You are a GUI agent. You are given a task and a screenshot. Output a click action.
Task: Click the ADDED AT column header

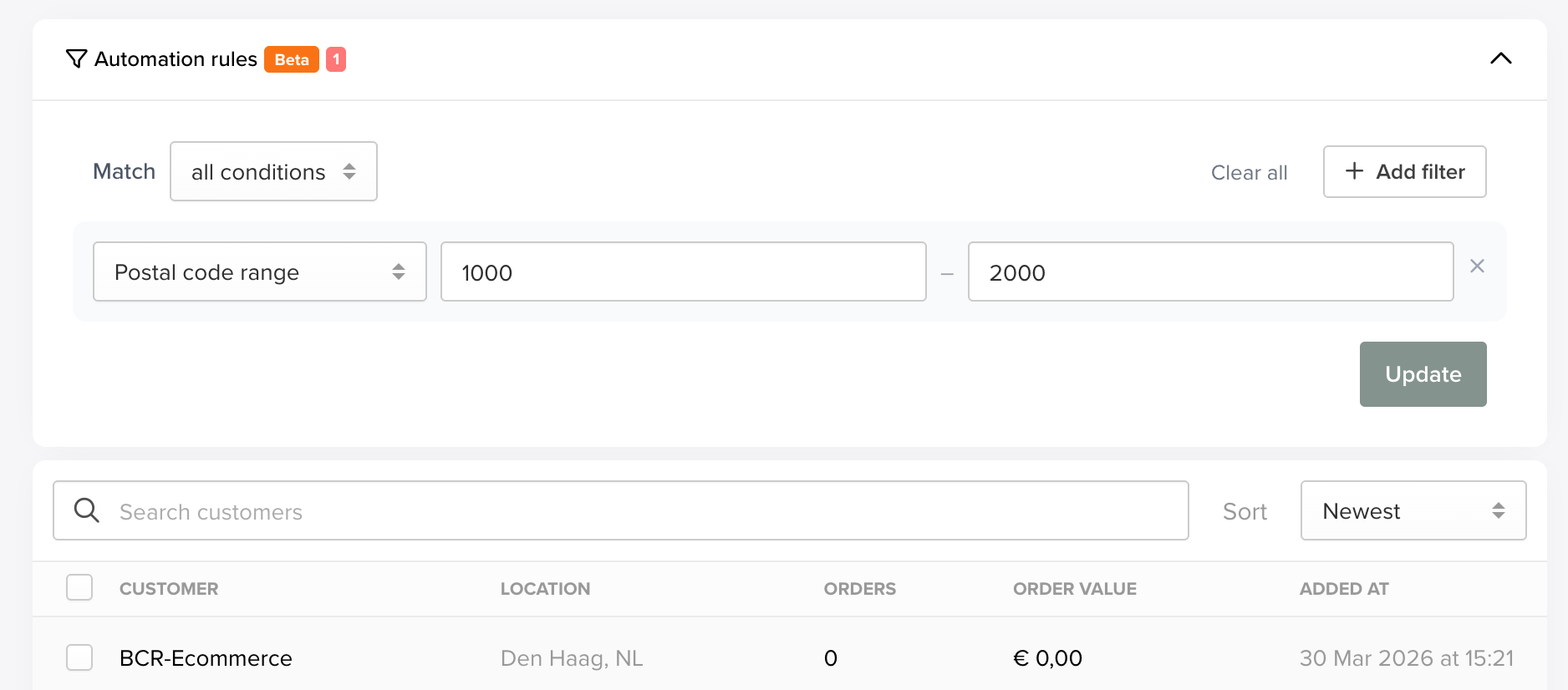[x=1343, y=589]
